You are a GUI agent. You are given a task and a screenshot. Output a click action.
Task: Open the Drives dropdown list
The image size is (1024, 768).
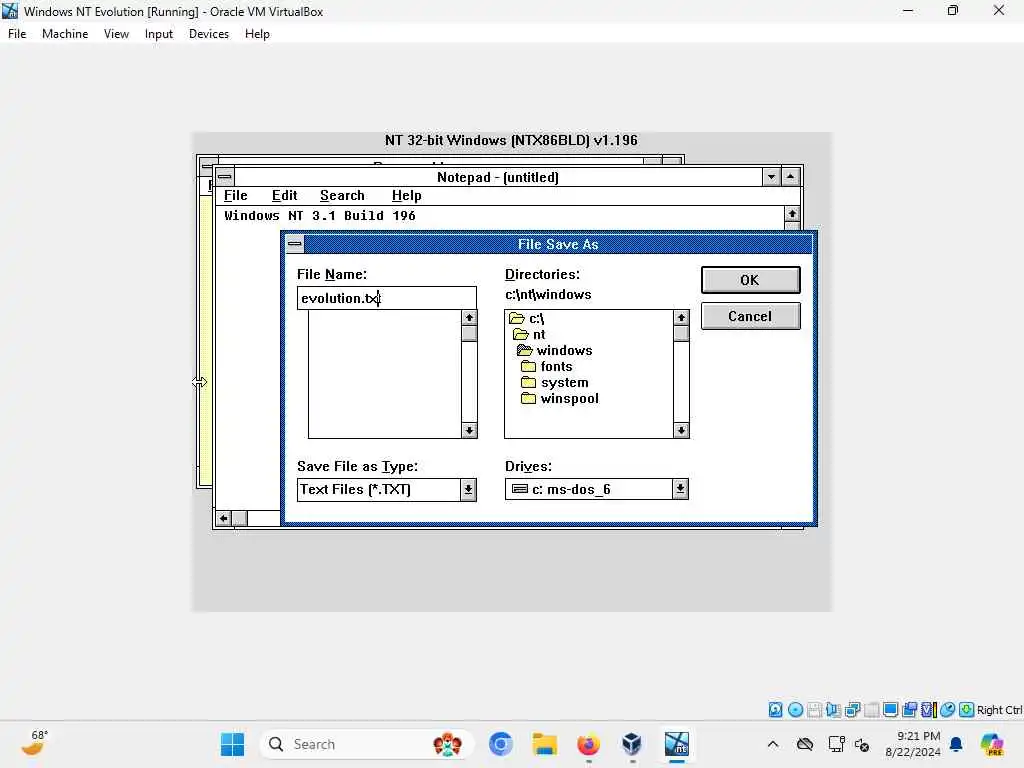(x=680, y=489)
